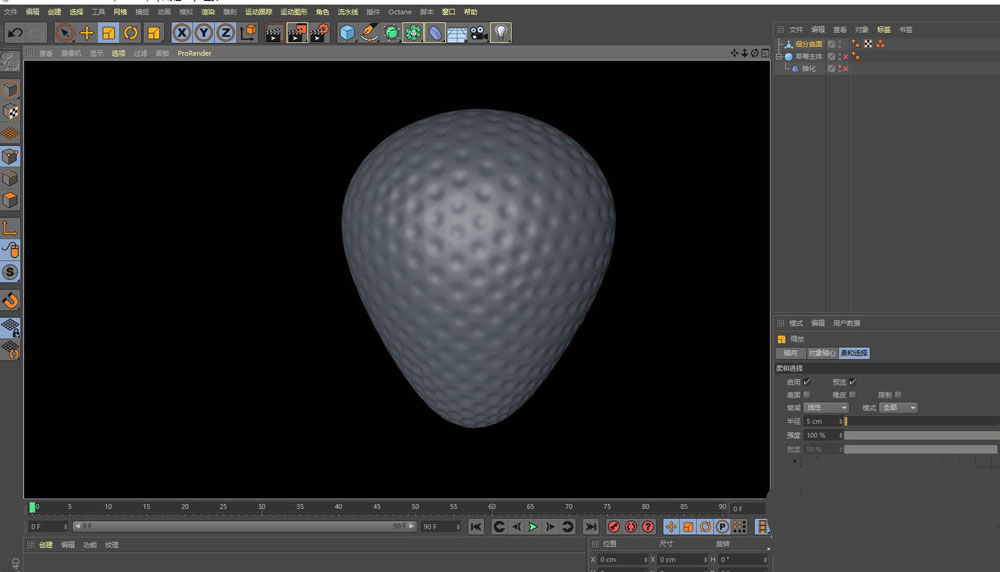Click the Undo arrow icon
Viewport: 1000px width, 572px height.
tap(15, 33)
